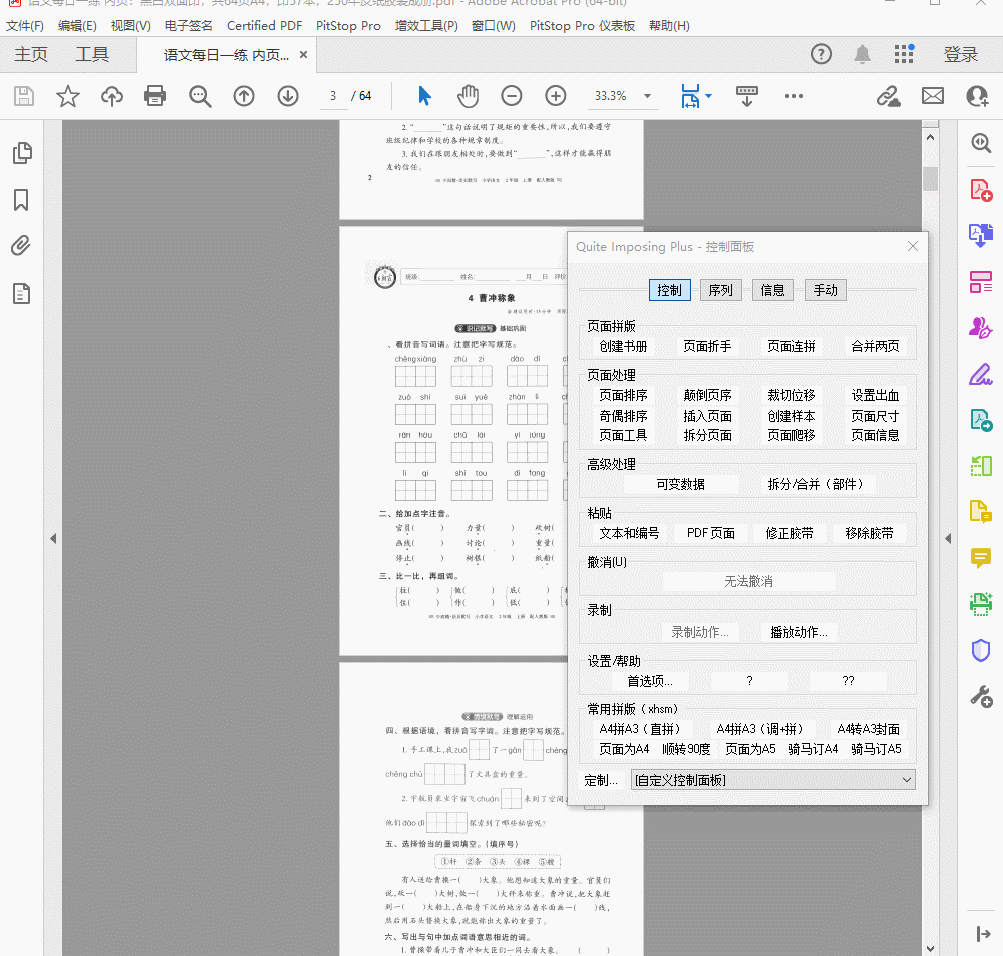Open the Comment tool in right pane

[981, 558]
